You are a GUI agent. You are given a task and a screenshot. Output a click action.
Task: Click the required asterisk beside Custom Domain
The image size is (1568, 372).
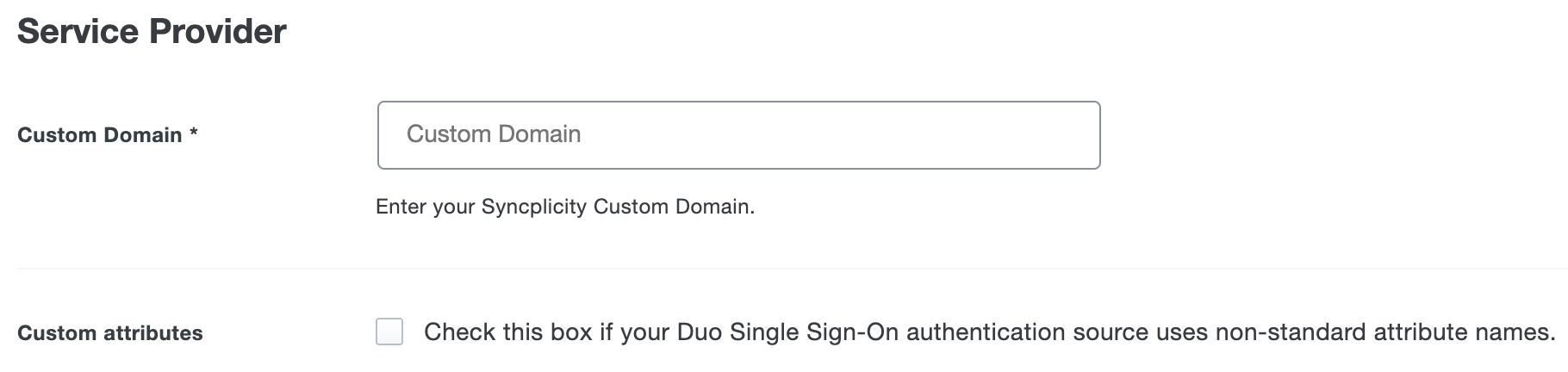(x=194, y=134)
